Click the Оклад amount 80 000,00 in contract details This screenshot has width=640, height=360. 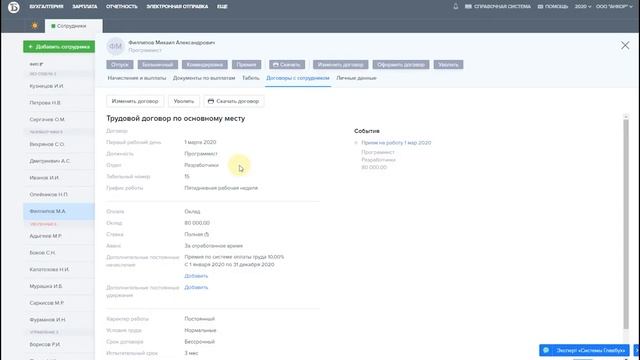pos(197,223)
